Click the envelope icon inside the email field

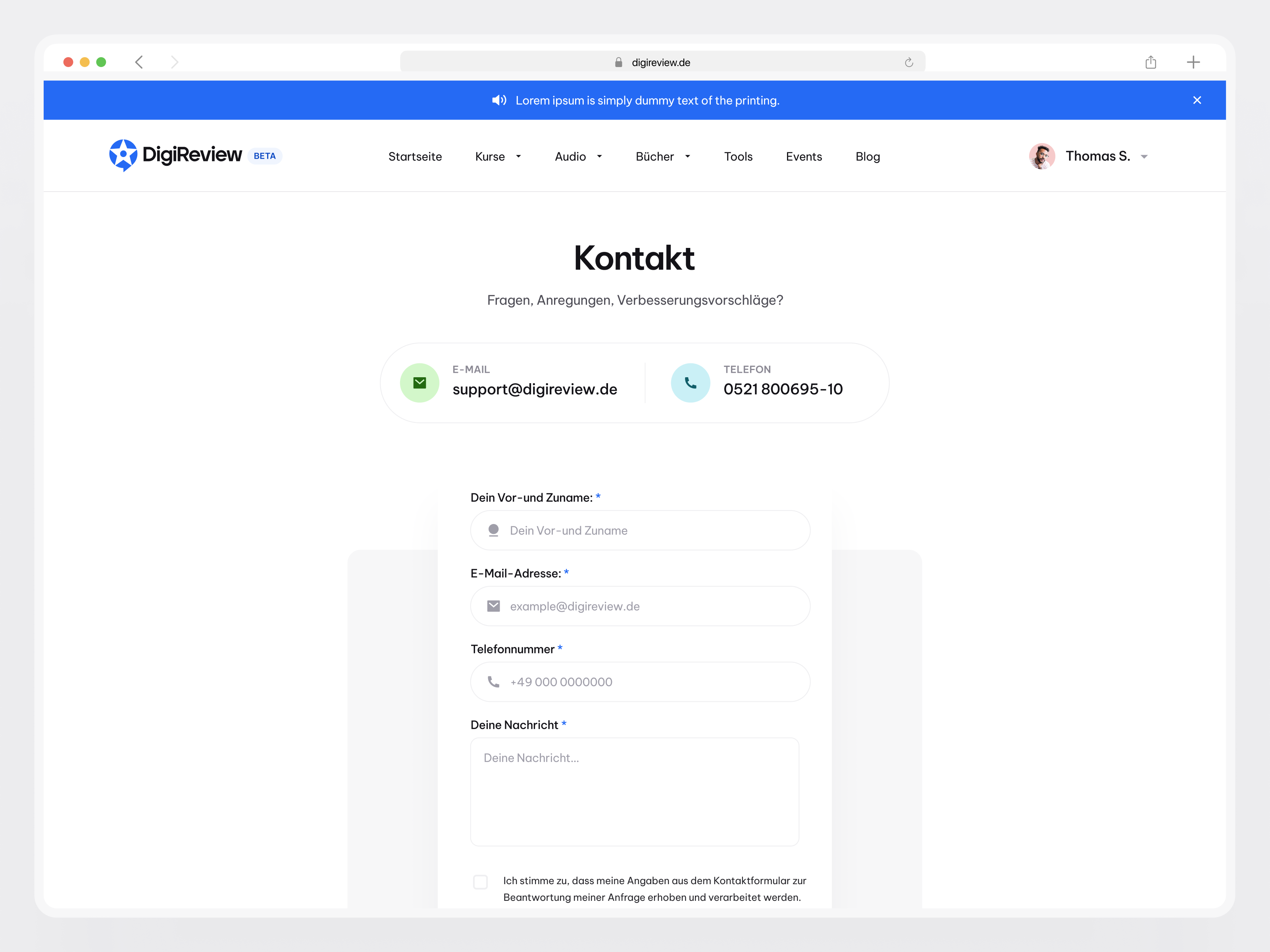coord(493,606)
